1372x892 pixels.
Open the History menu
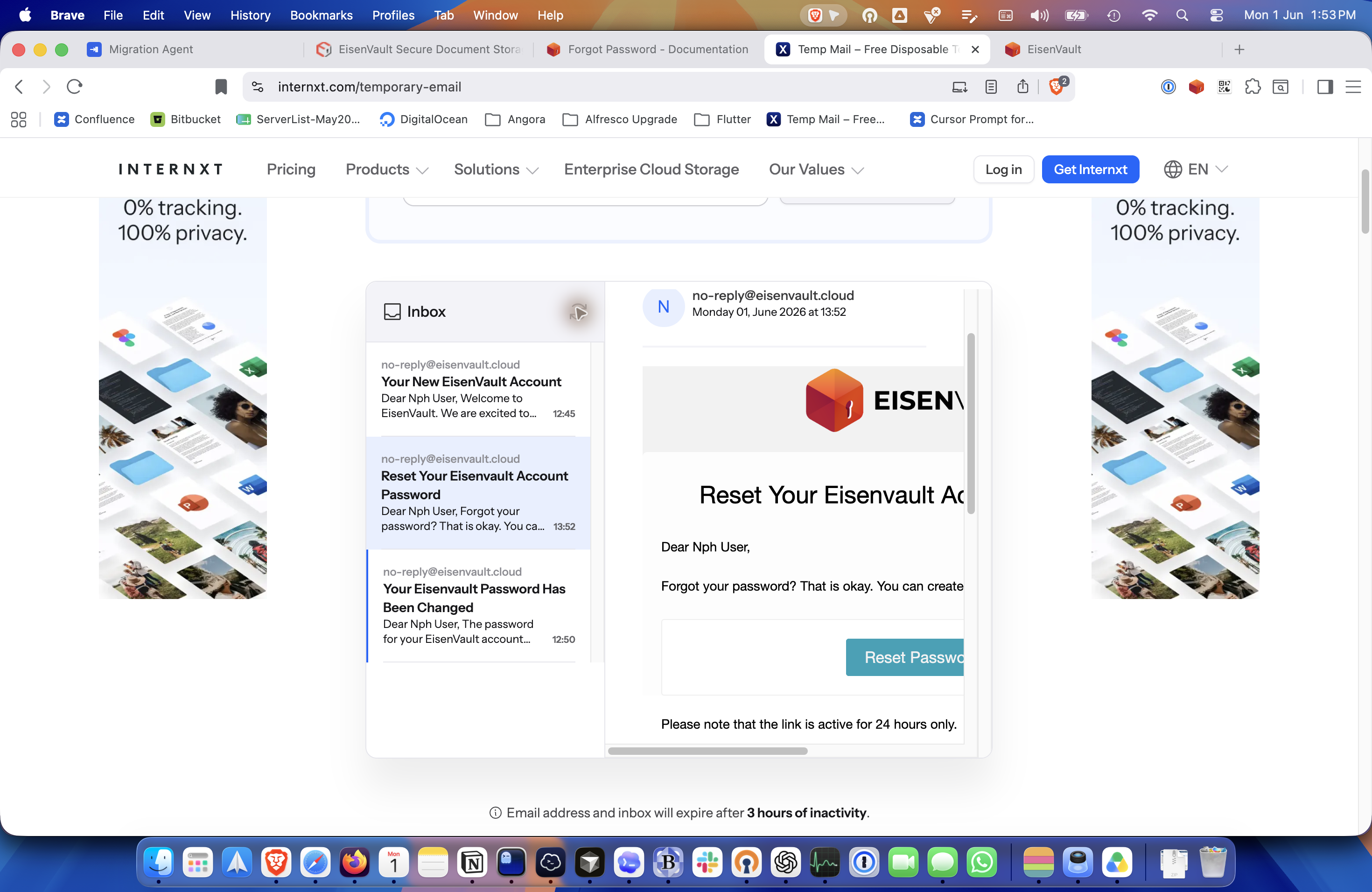(x=250, y=15)
